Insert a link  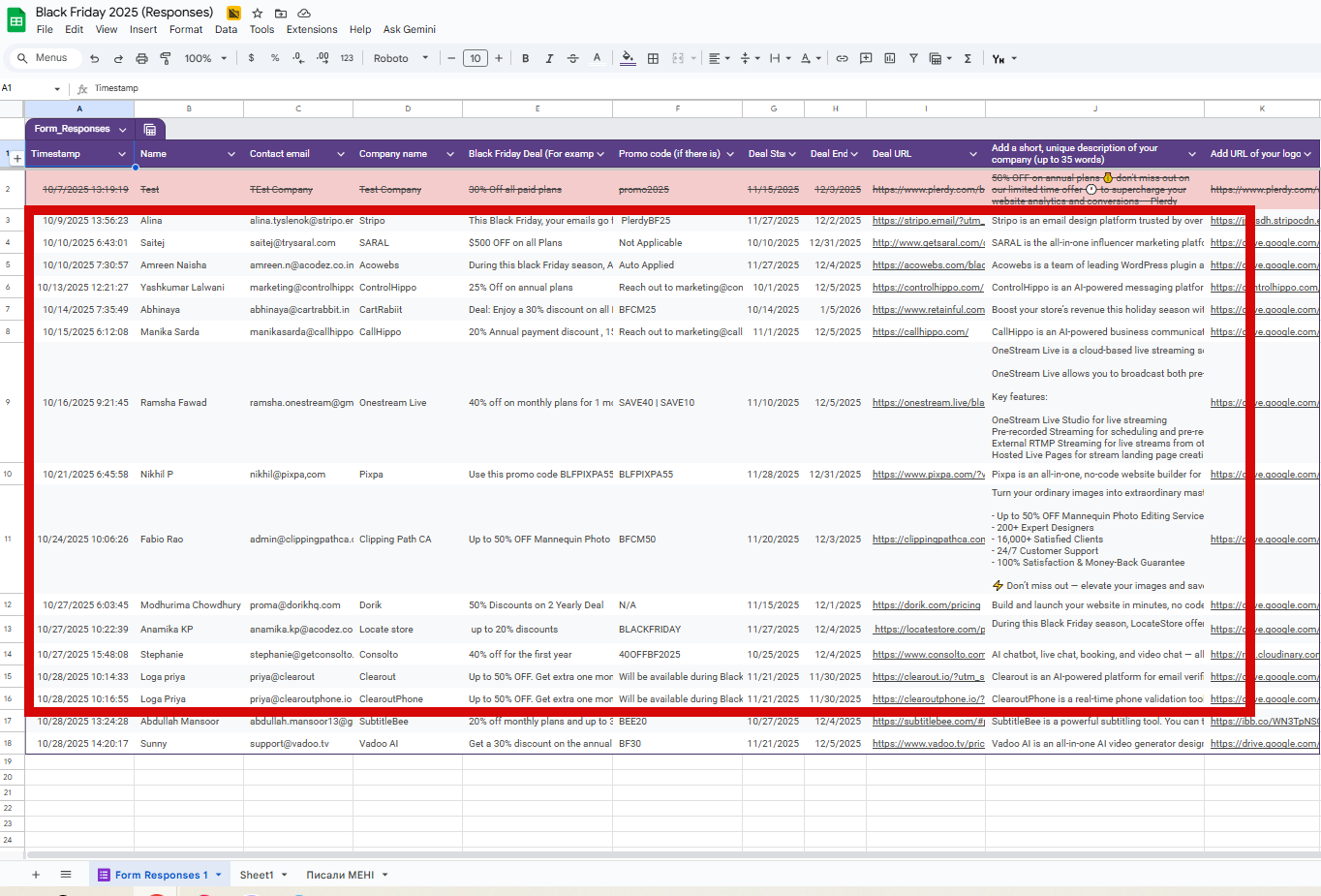click(x=842, y=58)
